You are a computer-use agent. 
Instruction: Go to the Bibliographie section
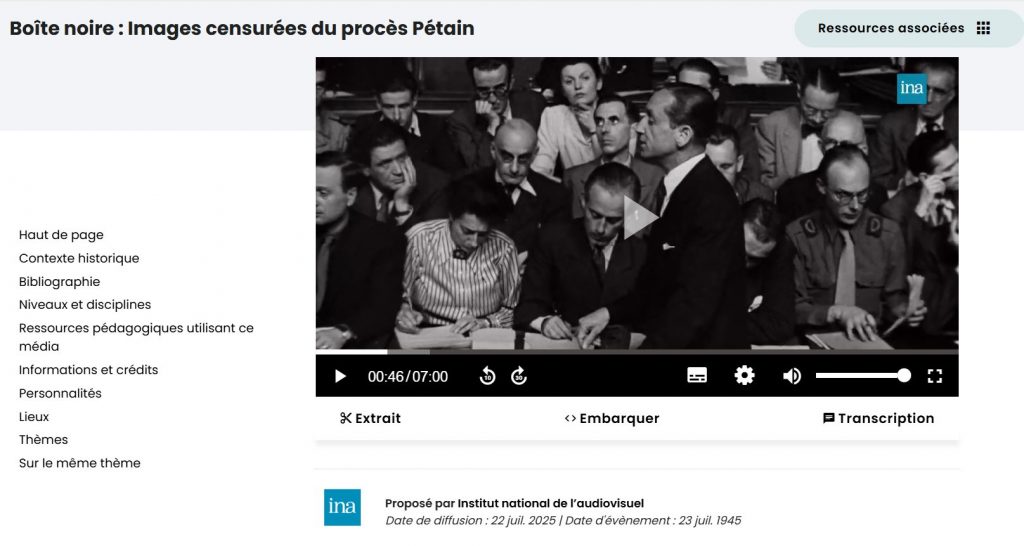click(59, 282)
